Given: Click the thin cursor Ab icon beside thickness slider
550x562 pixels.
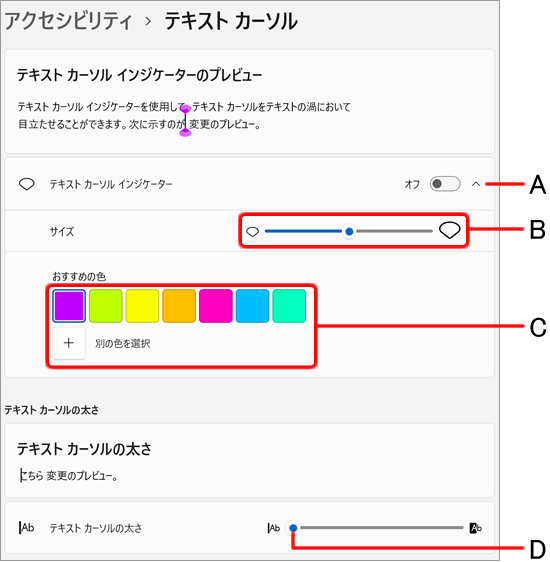Looking at the screenshot, I should (274, 528).
